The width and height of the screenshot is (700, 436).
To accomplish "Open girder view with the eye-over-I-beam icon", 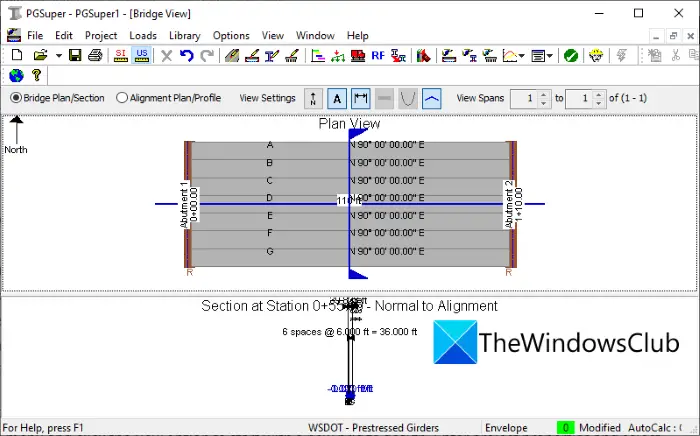I will tap(469, 55).
